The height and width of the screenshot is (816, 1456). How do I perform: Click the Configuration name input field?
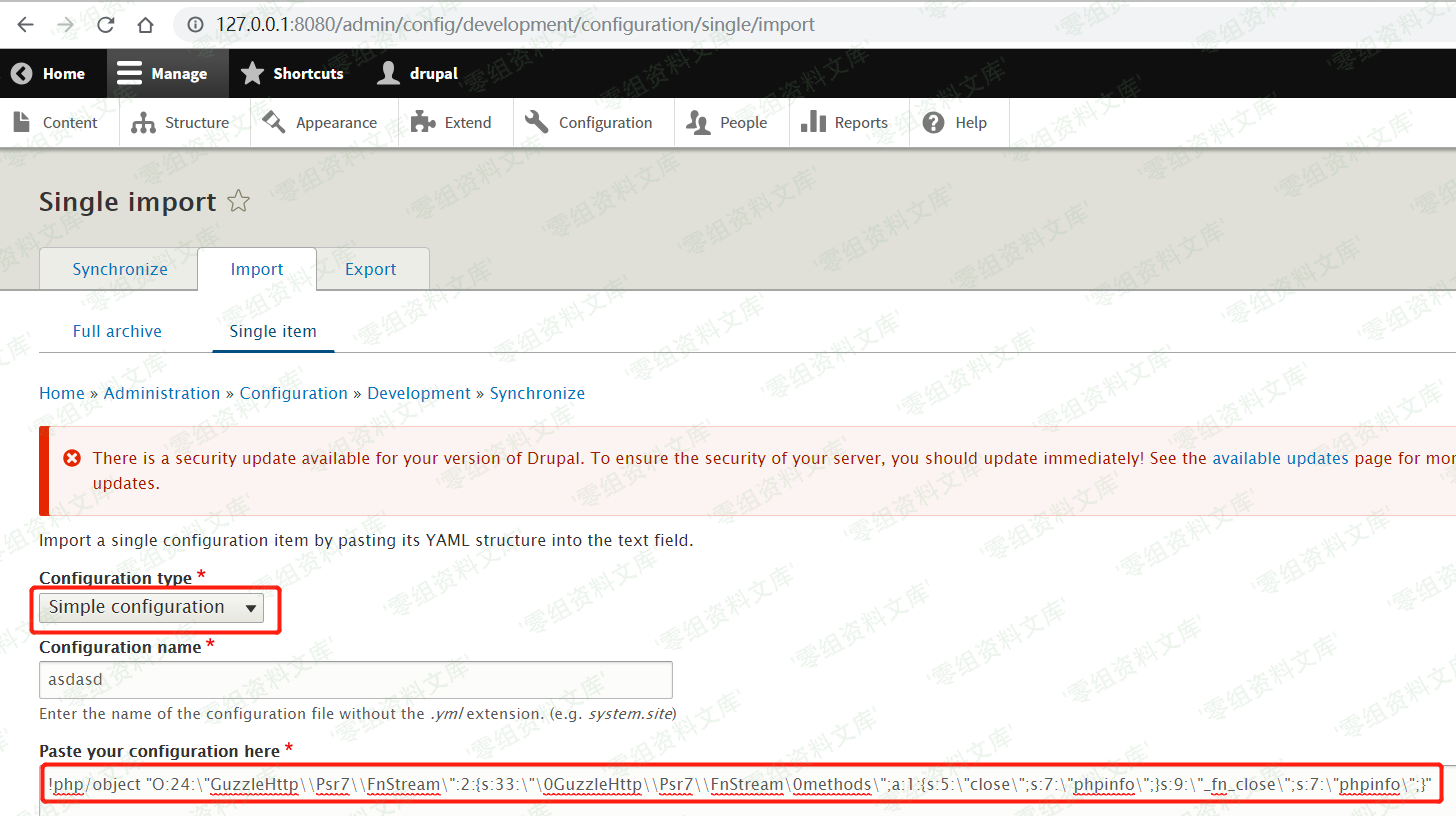click(x=355, y=680)
